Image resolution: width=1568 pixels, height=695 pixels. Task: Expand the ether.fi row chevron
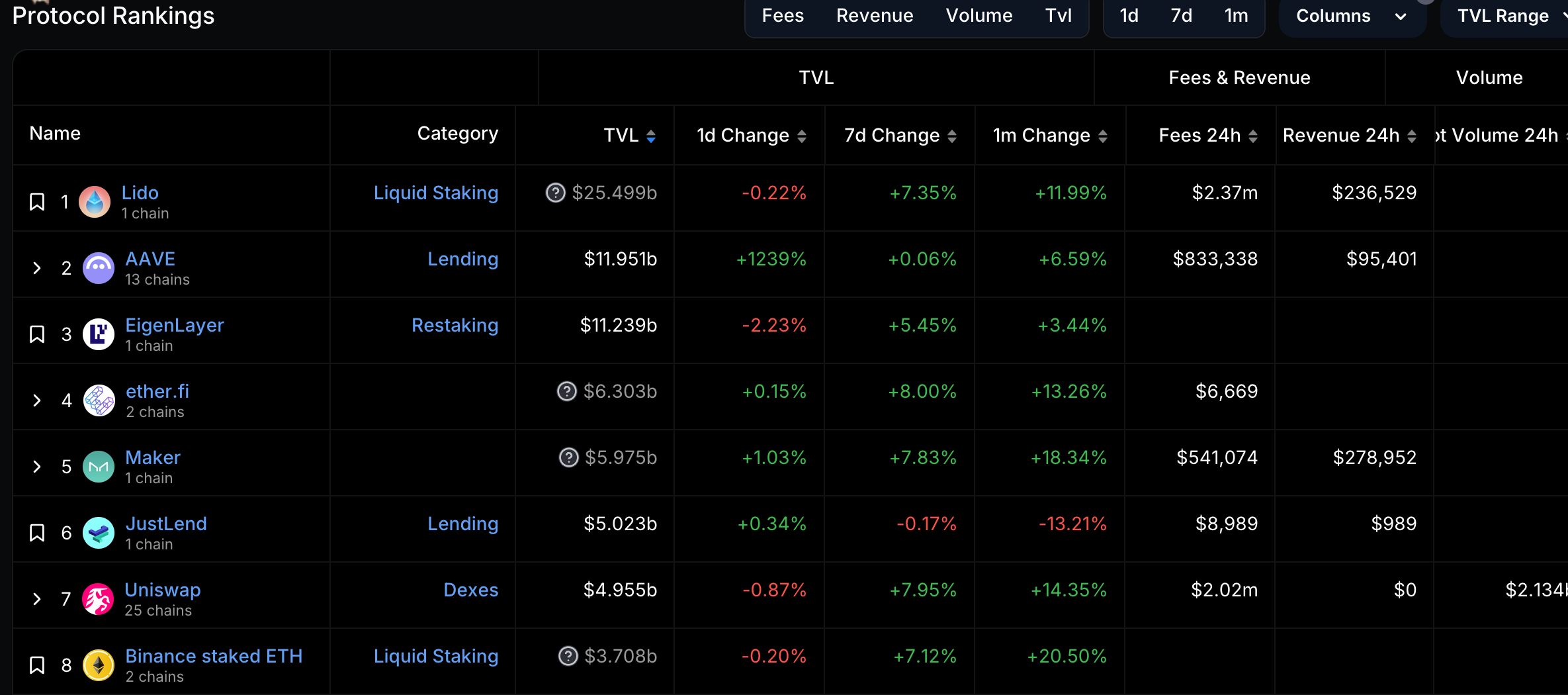click(37, 400)
